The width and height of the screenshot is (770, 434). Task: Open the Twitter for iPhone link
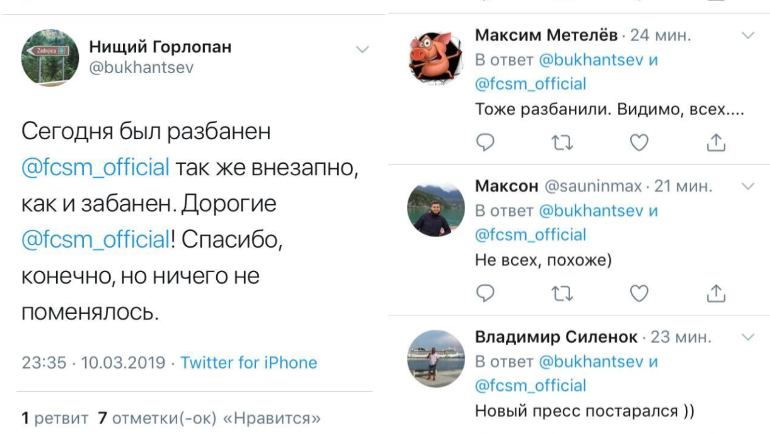tap(248, 363)
